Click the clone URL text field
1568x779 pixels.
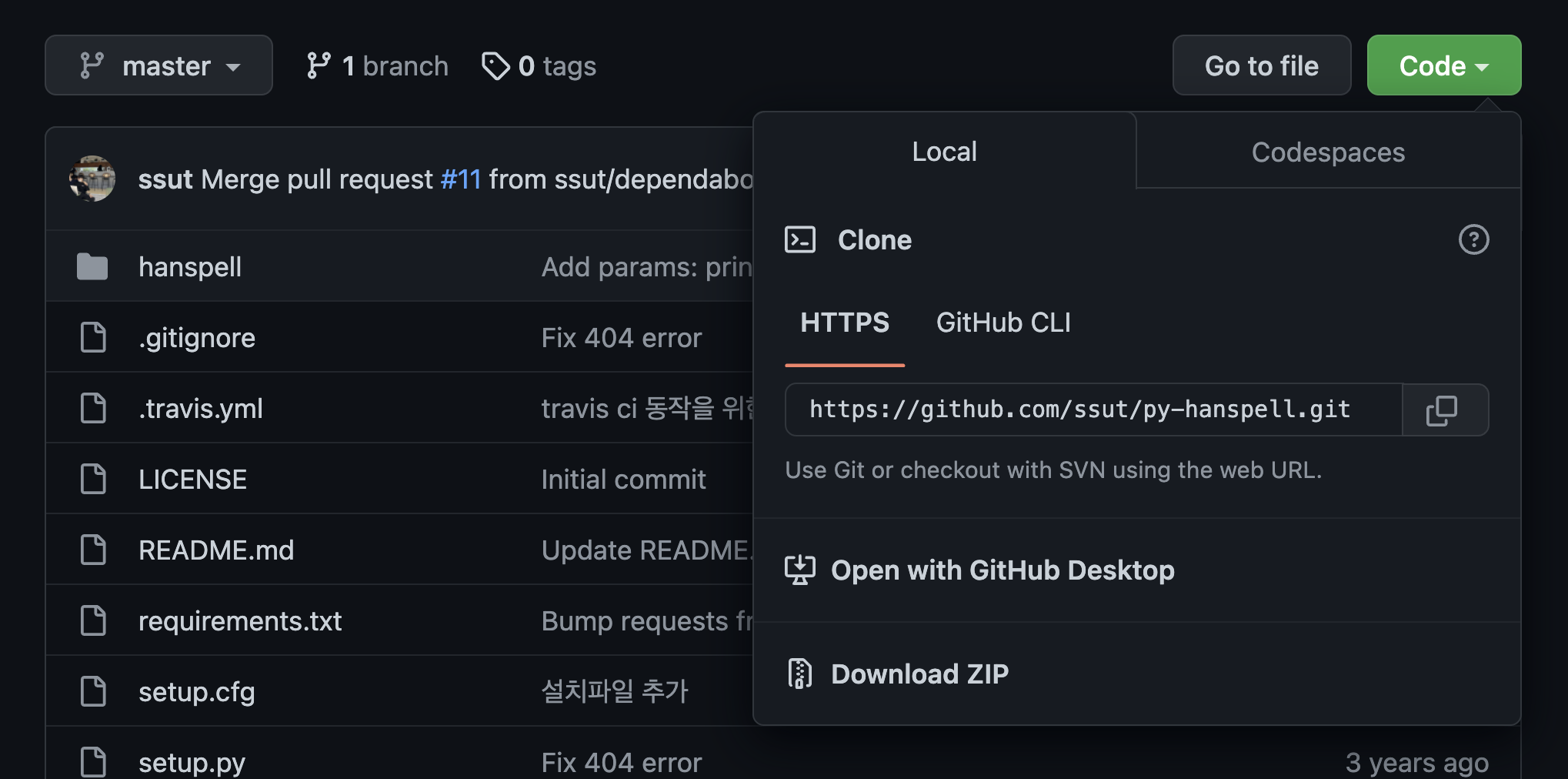(x=1093, y=410)
